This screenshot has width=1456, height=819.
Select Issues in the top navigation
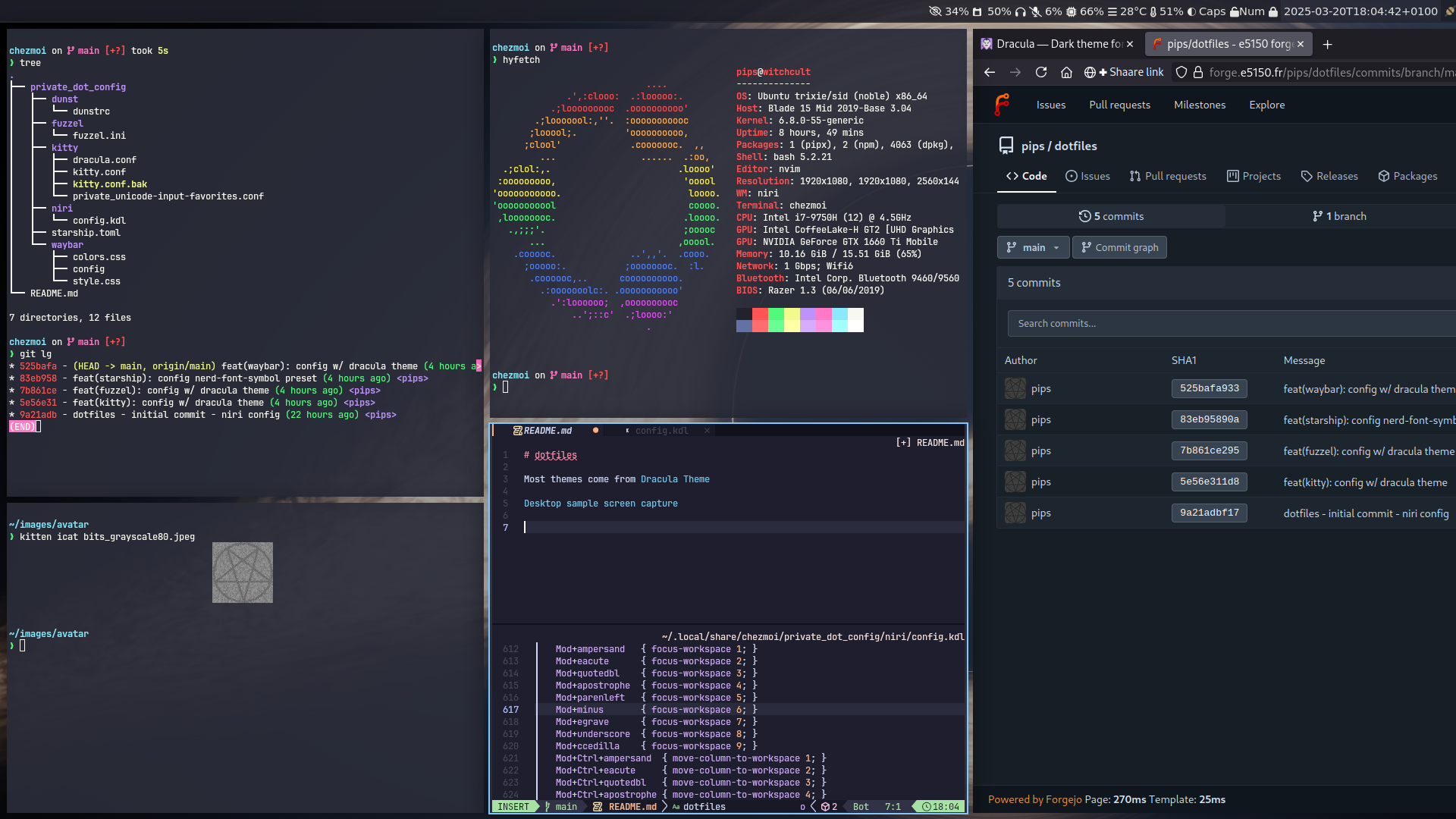click(x=1050, y=105)
